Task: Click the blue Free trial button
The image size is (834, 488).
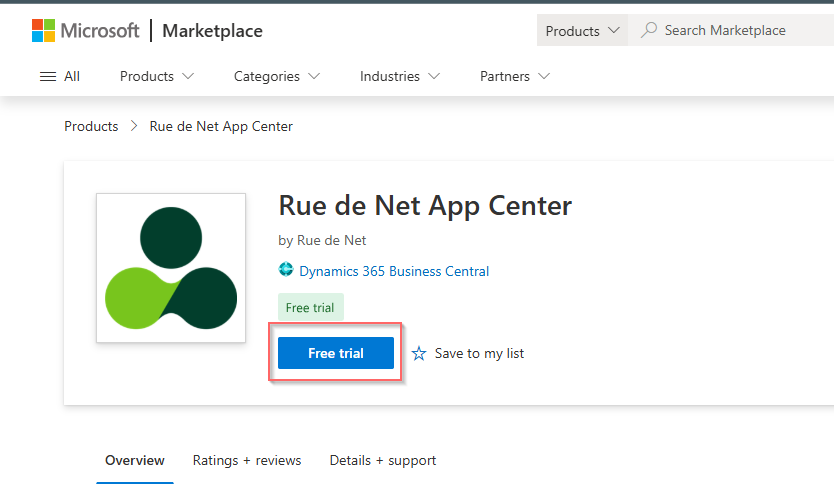Action: click(336, 353)
